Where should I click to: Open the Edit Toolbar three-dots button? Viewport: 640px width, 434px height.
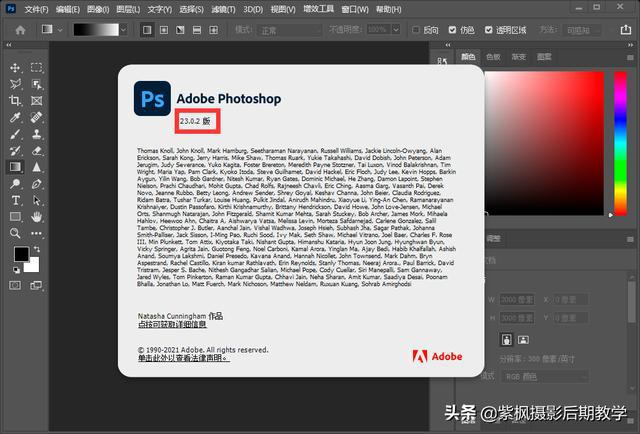click(x=36, y=234)
